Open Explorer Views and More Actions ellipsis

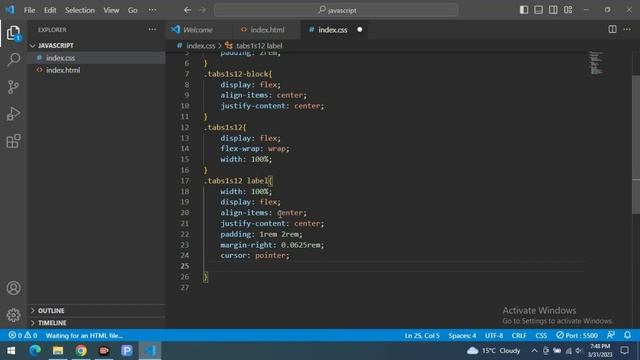click(152, 29)
